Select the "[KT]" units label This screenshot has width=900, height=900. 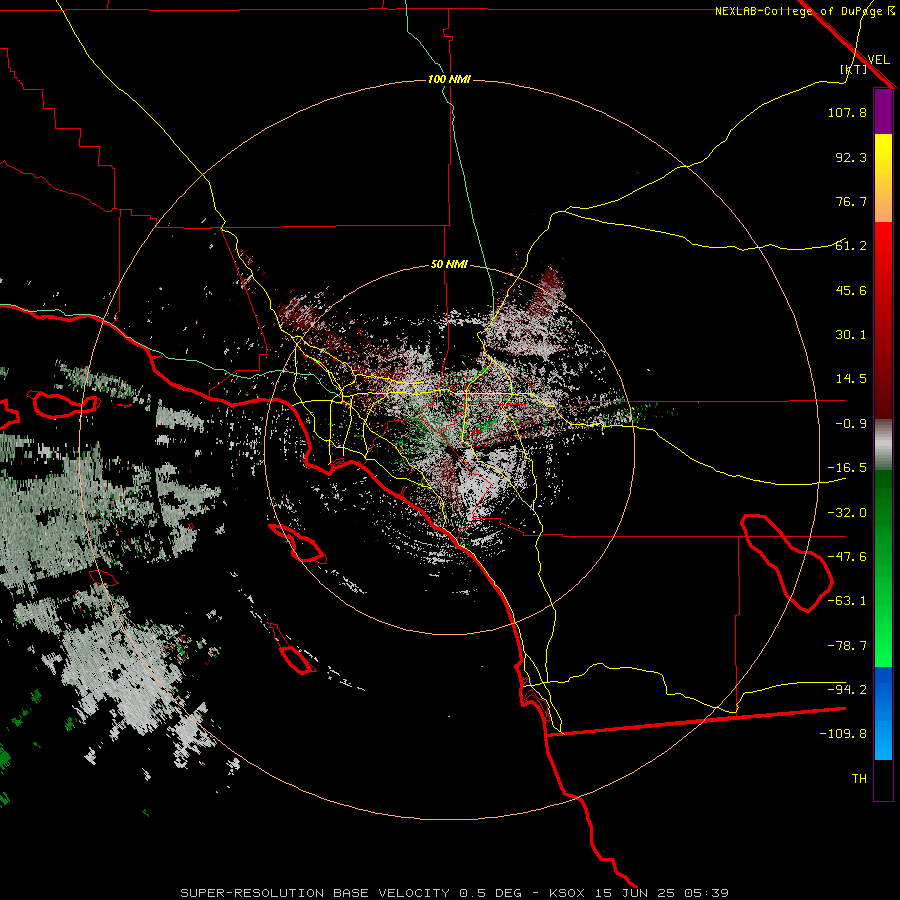tap(853, 69)
